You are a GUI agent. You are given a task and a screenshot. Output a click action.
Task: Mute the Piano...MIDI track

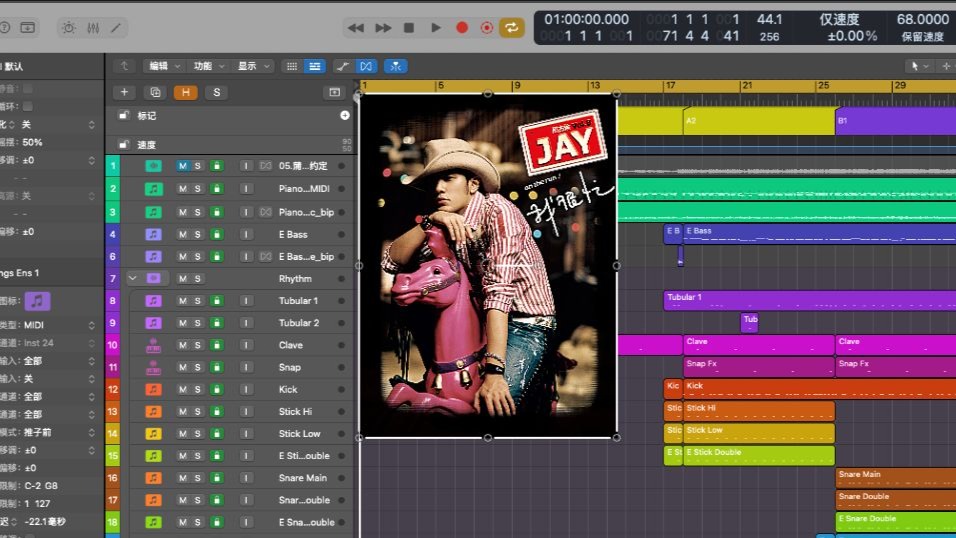click(182, 188)
